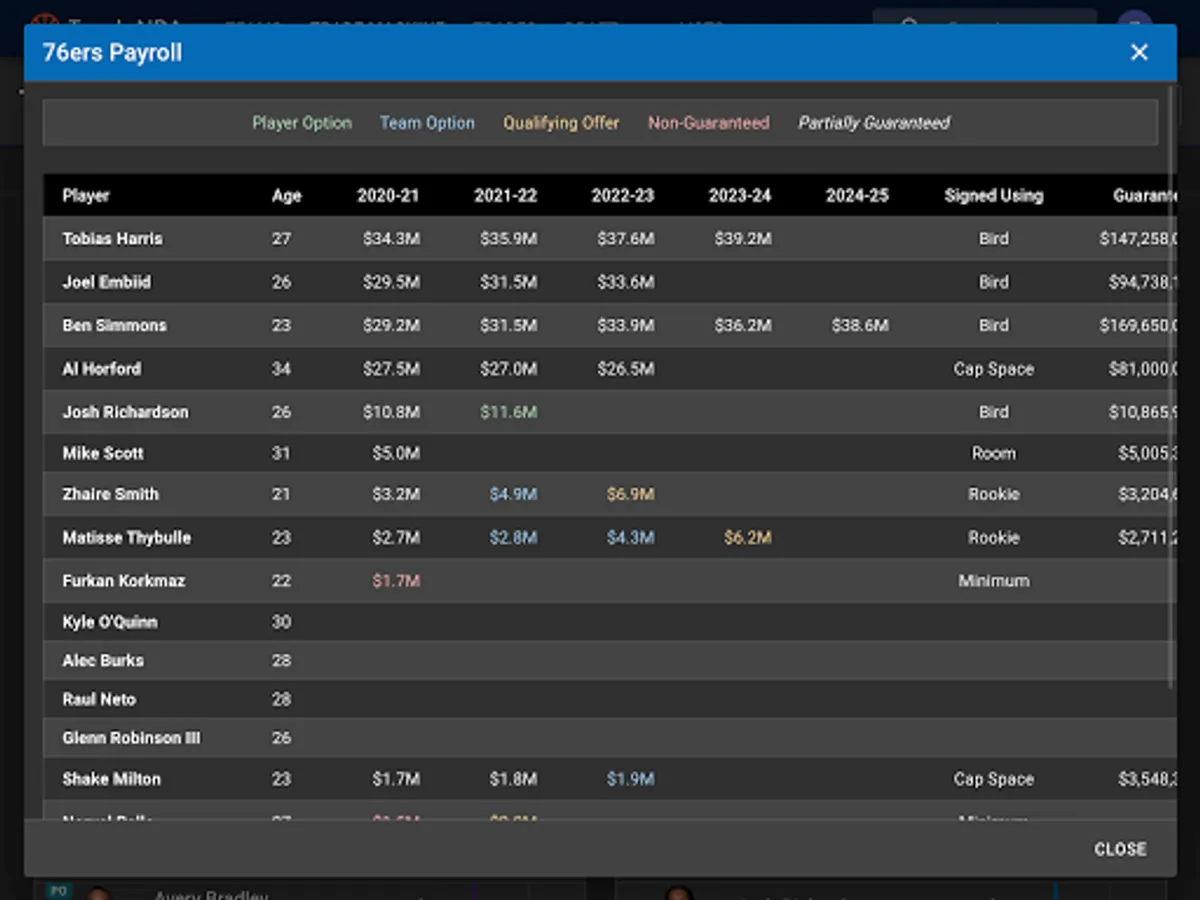This screenshot has width=1200, height=900.
Task: Select the Matisse Thybulle row name
Action: (x=126, y=537)
